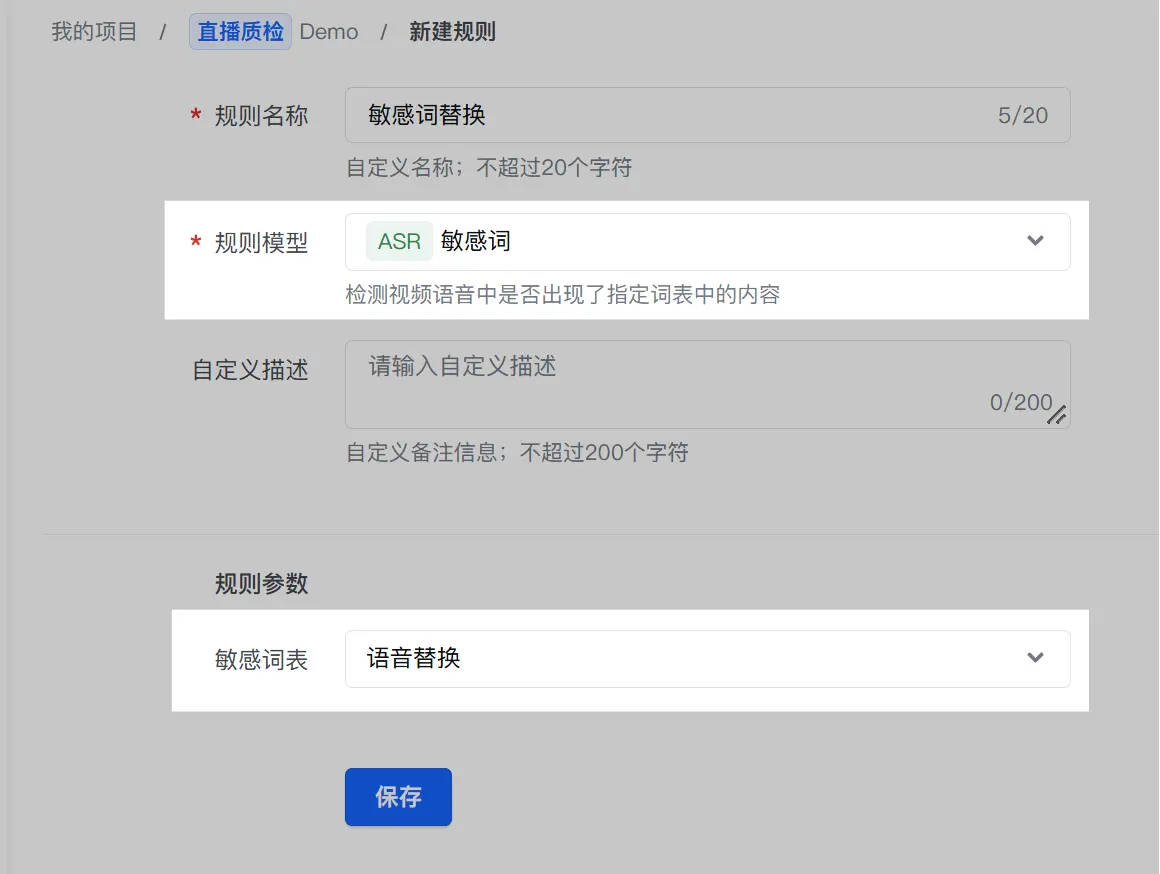Click the chevron arrow in 规则模型 select
The width and height of the screenshot is (1160, 874).
1035,241
